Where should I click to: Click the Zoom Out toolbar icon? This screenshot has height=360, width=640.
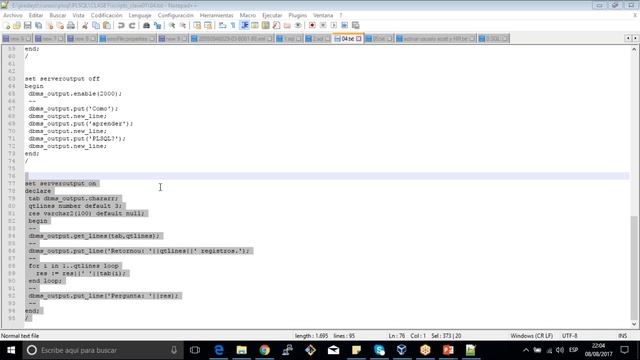click(x=182, y=25)
